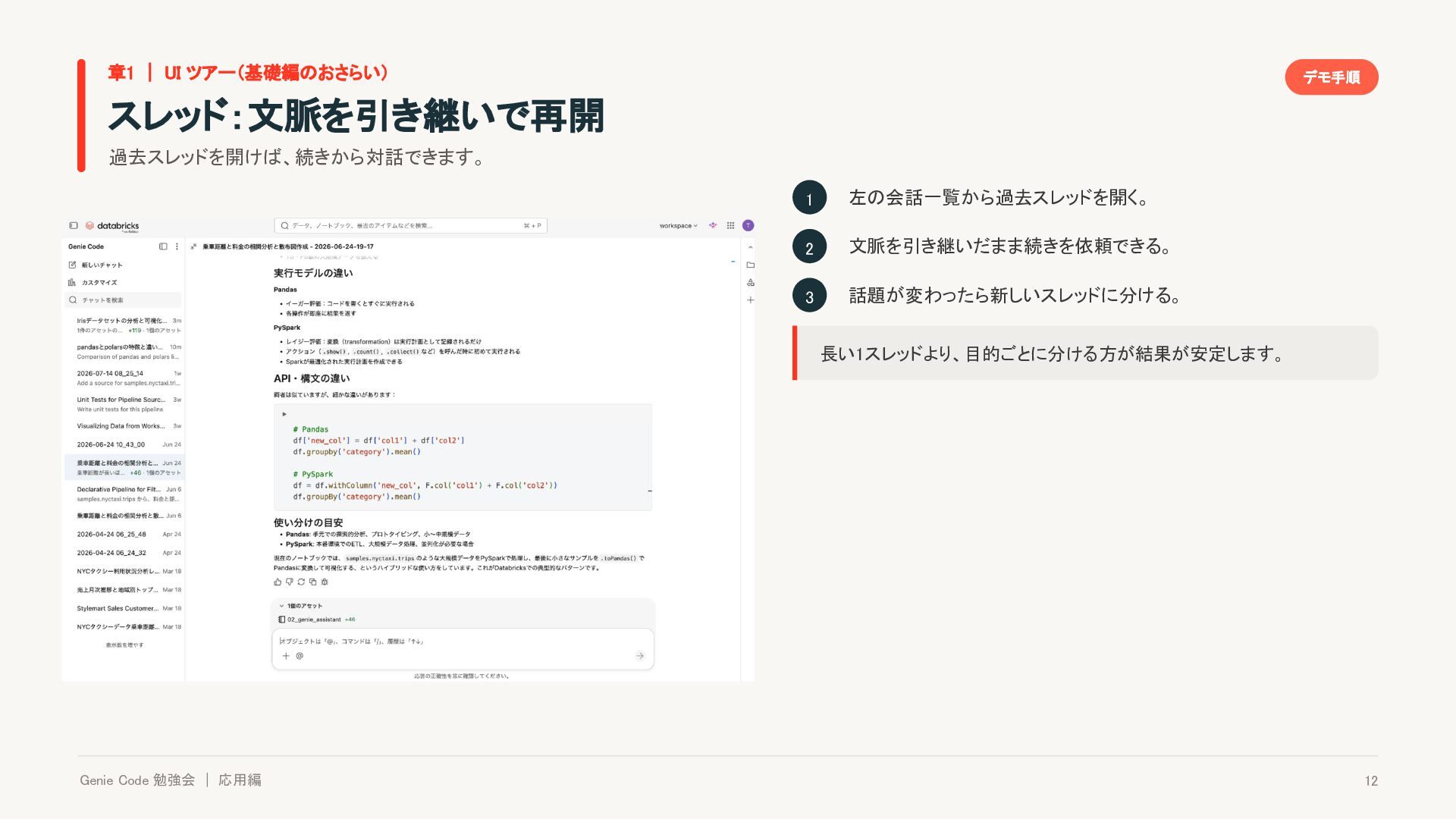Click the thumbs down feedback icon
This screenshot has width=1456, height=819.
click(x=289, y=582)
